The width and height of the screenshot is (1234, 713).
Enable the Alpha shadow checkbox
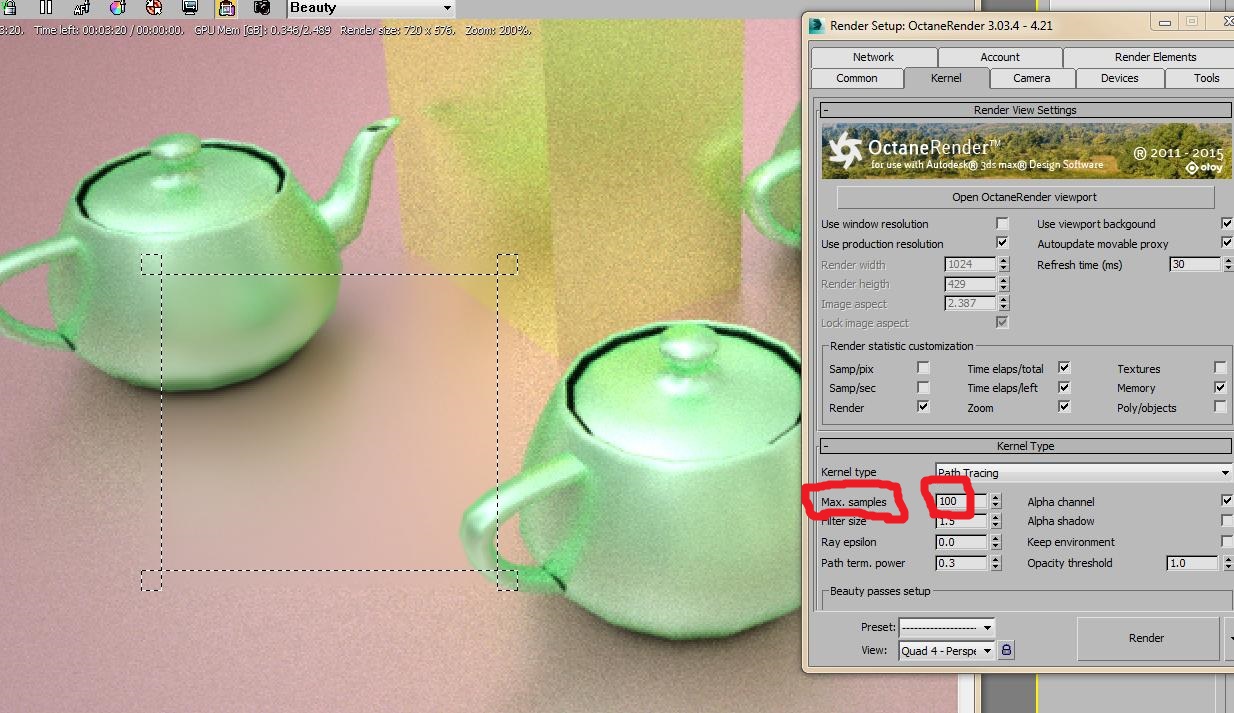click(1227, 521)
